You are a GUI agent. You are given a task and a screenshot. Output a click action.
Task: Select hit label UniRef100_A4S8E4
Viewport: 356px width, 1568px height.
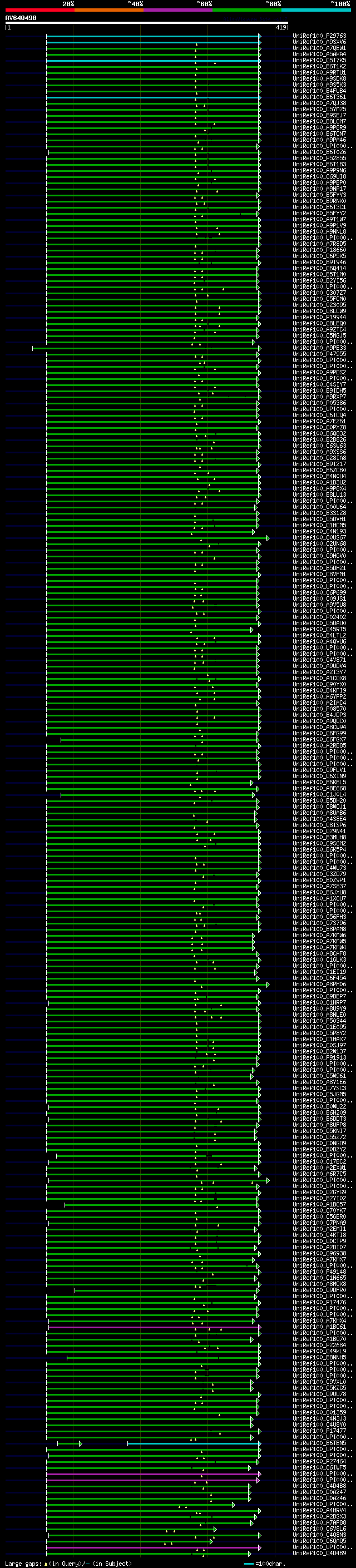[319, 819]
